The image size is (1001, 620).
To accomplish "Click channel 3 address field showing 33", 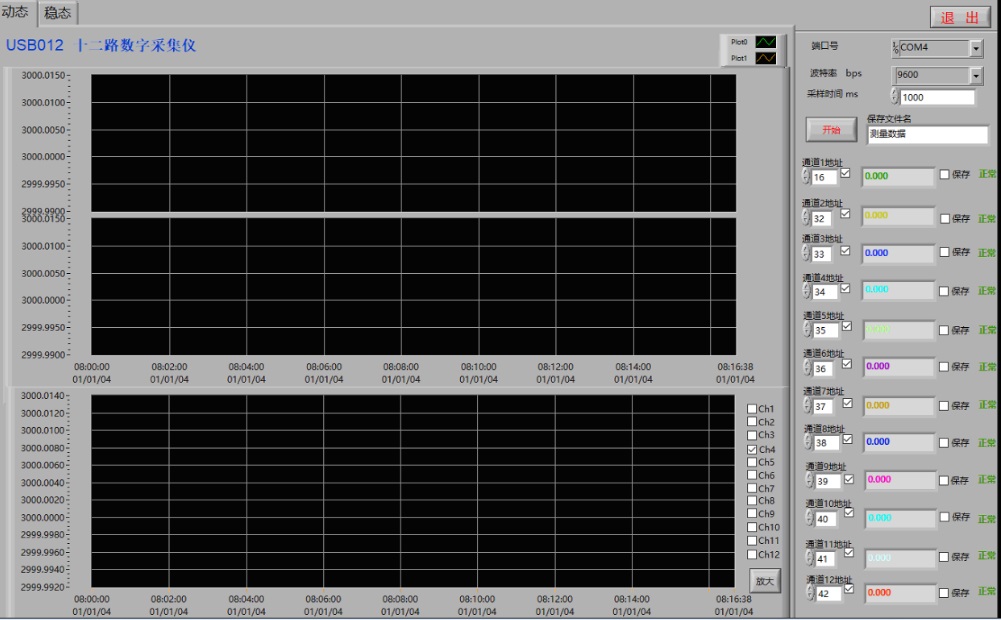I will (x=824, y=253).
